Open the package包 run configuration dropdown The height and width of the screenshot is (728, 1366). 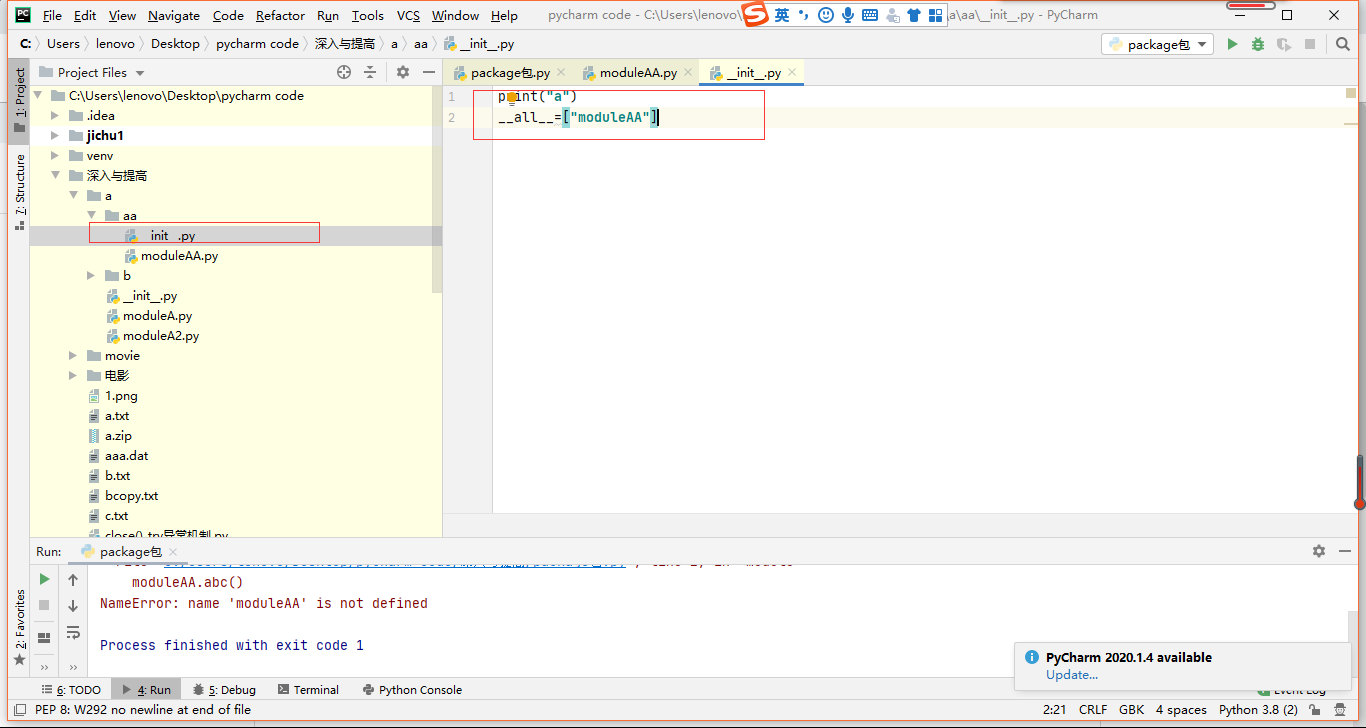point(1157,44)
